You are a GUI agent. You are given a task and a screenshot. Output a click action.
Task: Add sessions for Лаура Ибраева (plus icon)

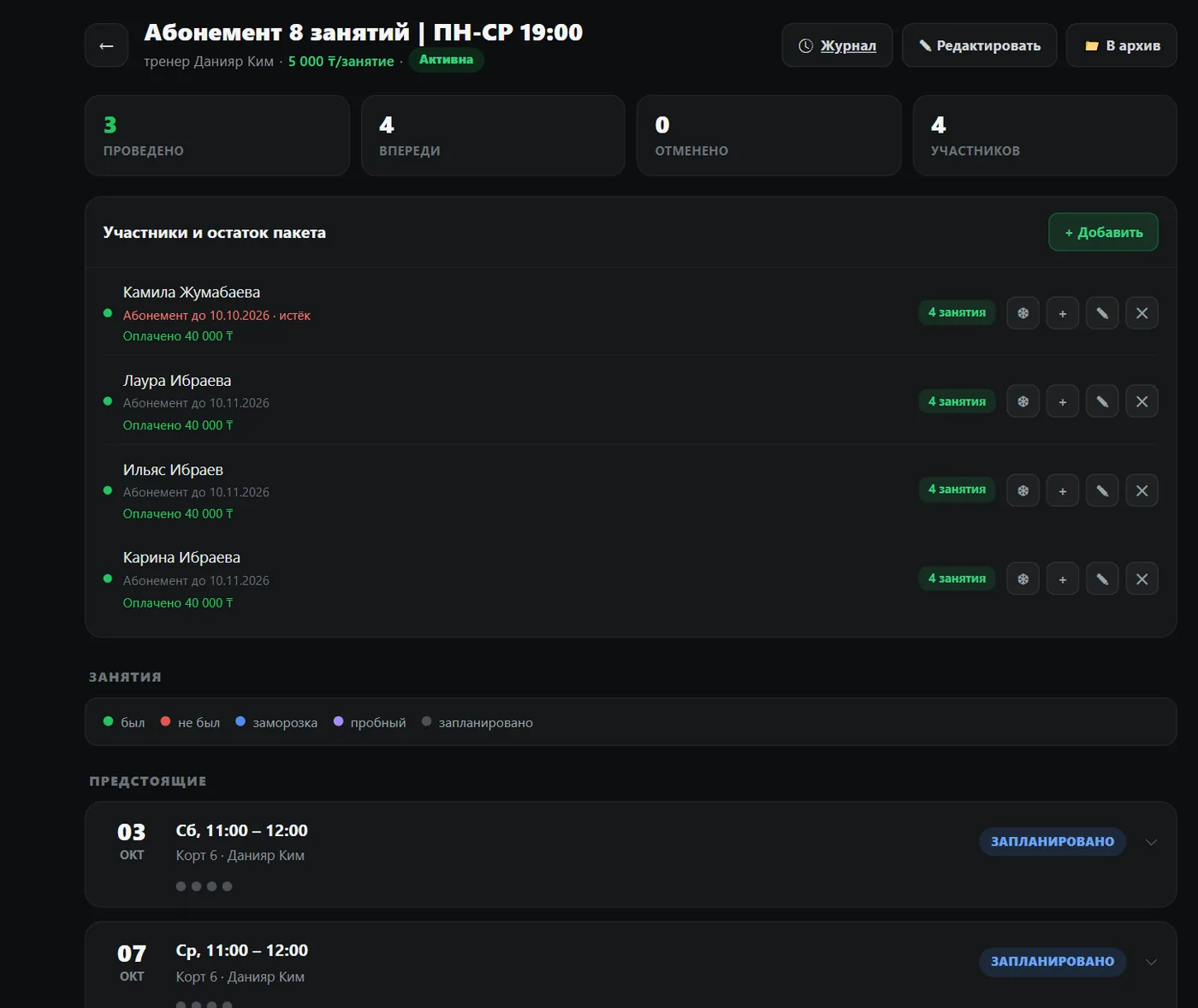1063,401
